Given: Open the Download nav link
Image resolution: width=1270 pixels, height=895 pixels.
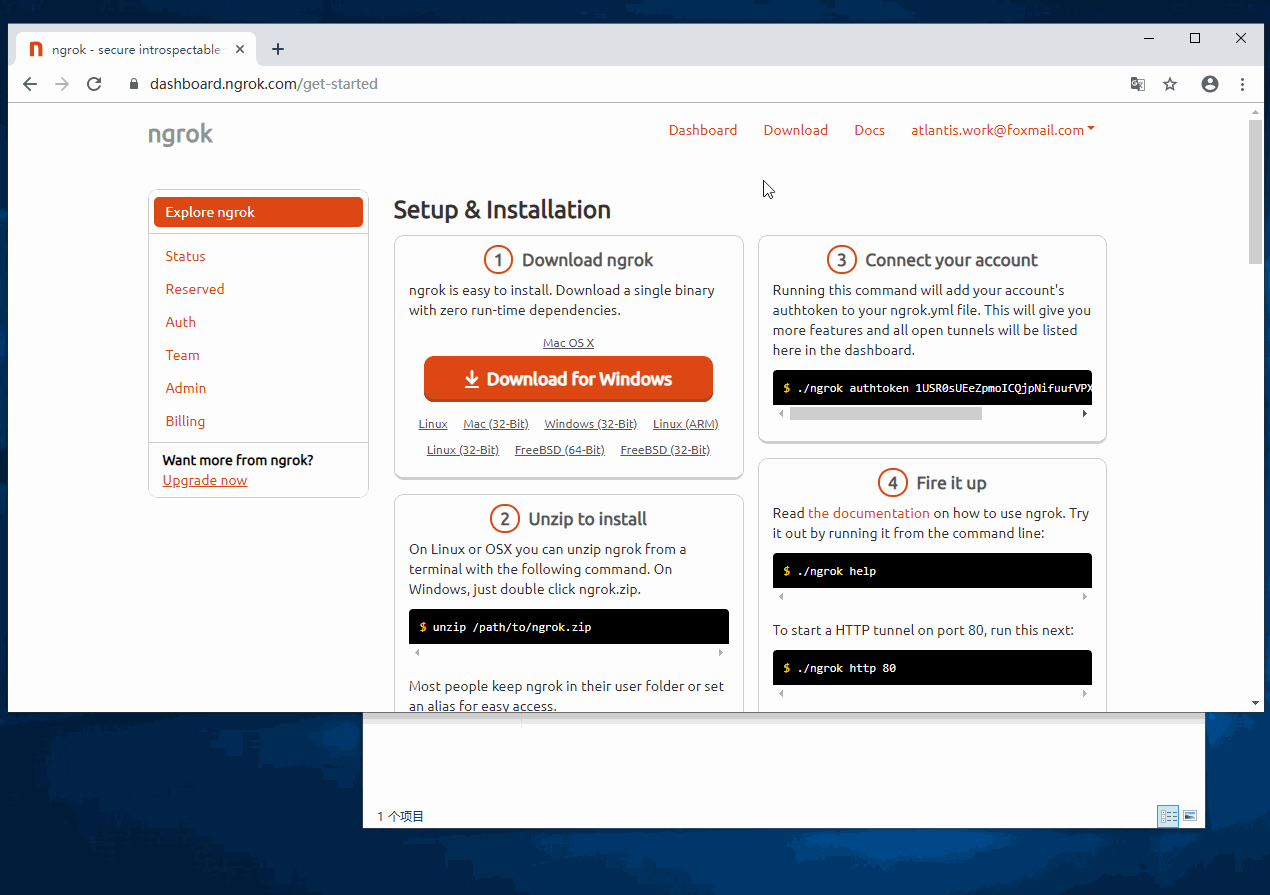Looking at the screenshot, I should (796, 130).
